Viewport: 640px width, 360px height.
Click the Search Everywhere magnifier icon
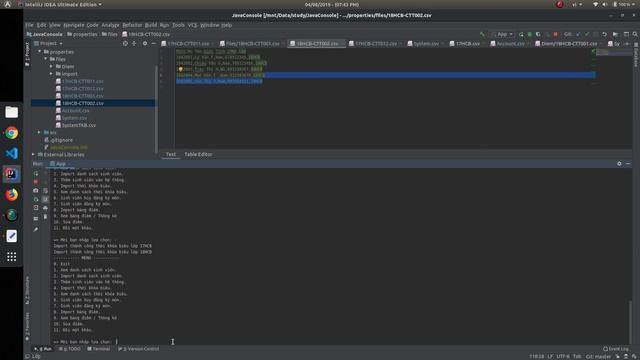(635, 34)
